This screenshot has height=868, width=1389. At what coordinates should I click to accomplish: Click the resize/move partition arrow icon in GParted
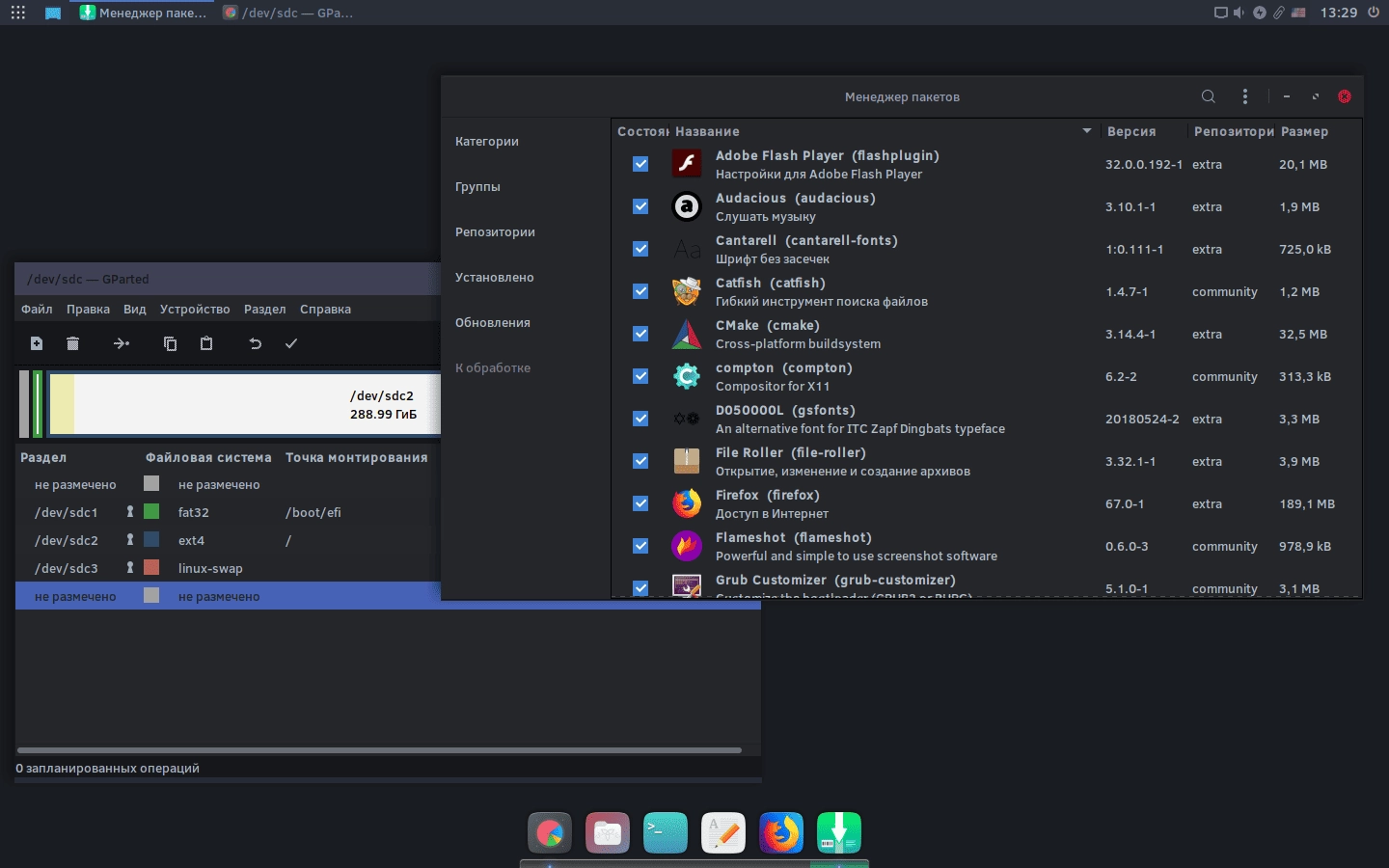pos(122,343)
